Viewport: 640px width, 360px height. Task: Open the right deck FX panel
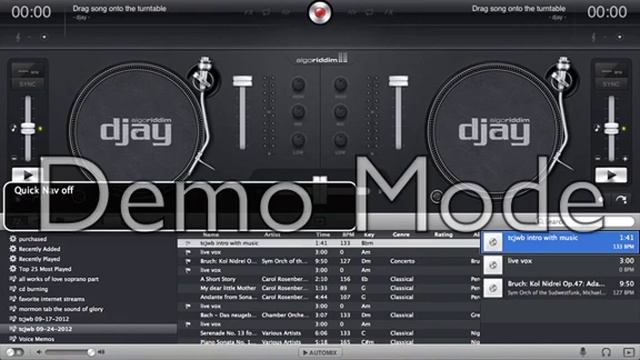pos(388,12)
